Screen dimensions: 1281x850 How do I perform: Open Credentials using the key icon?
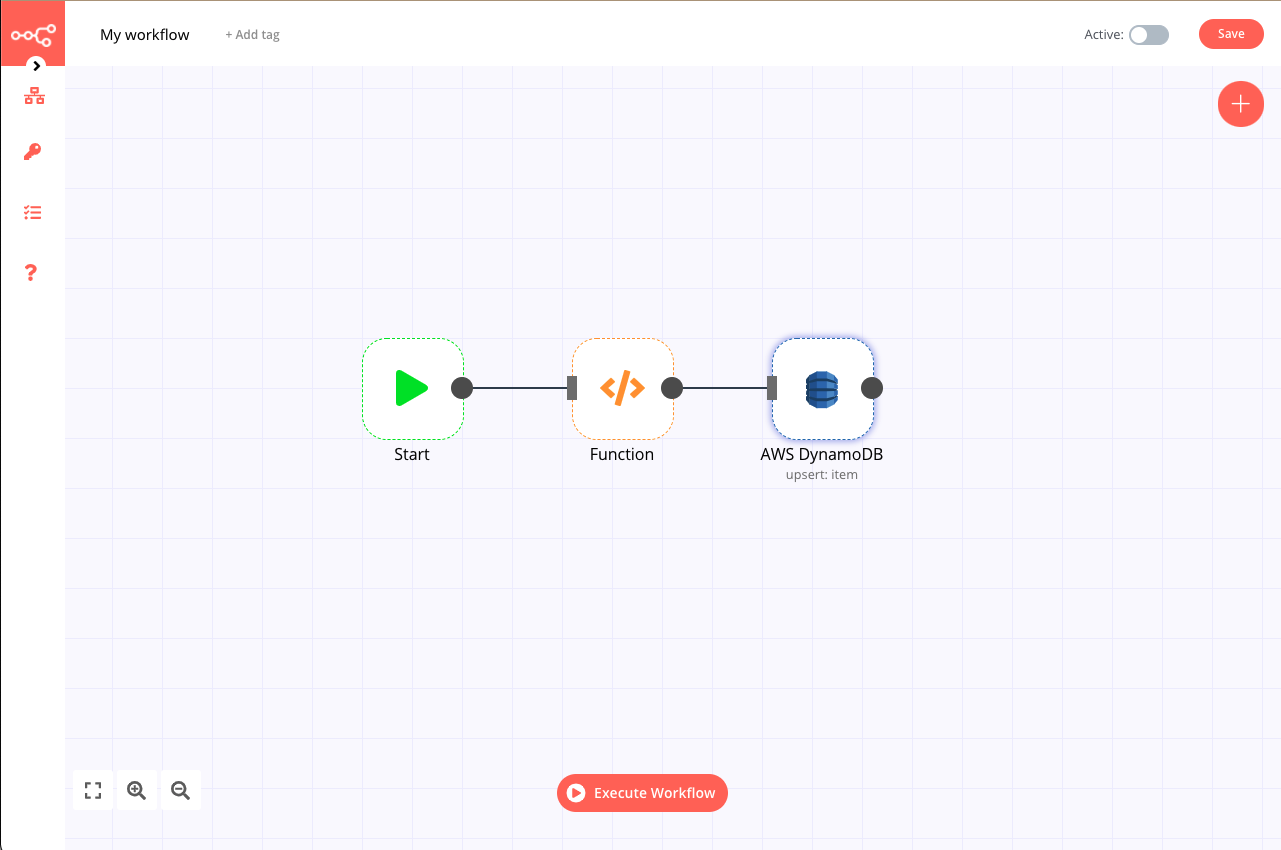coord(33,152)
